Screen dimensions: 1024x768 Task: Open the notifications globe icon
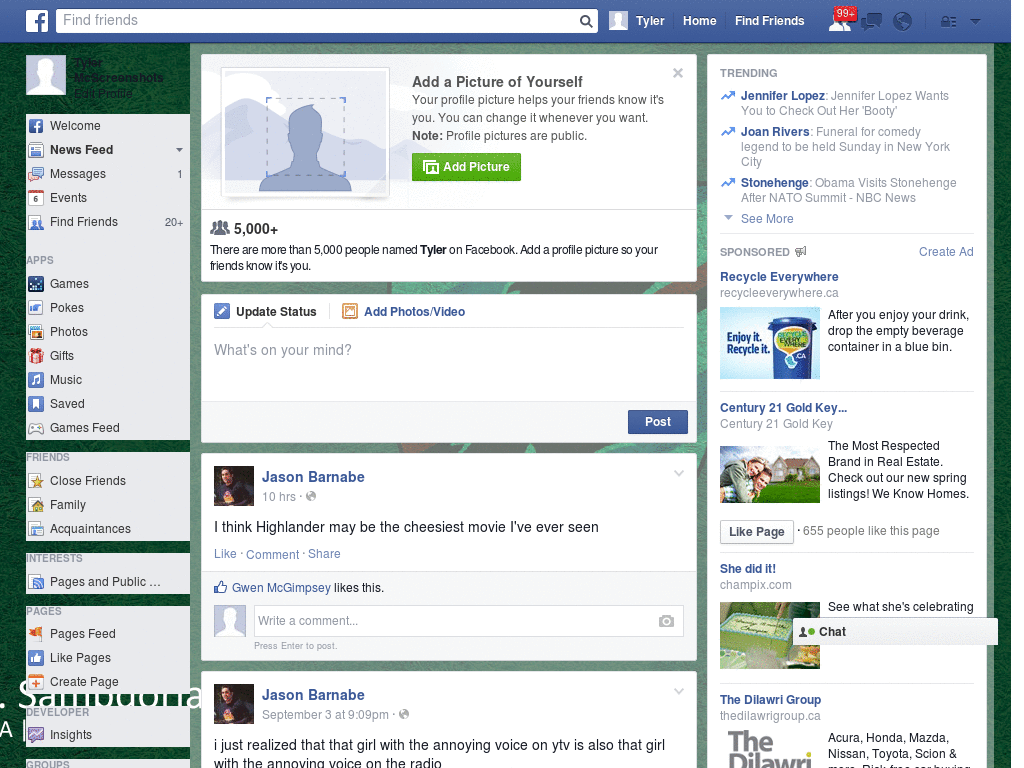pos(902,22)
